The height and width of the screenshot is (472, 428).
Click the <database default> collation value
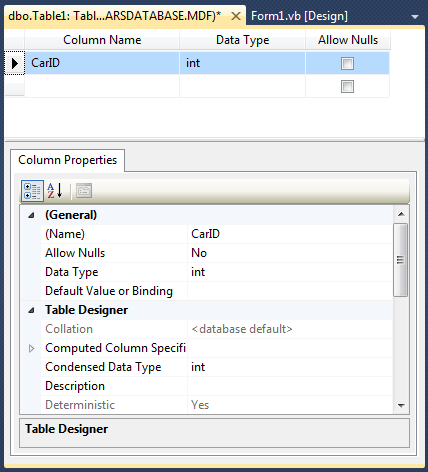(x=242, y=329)
